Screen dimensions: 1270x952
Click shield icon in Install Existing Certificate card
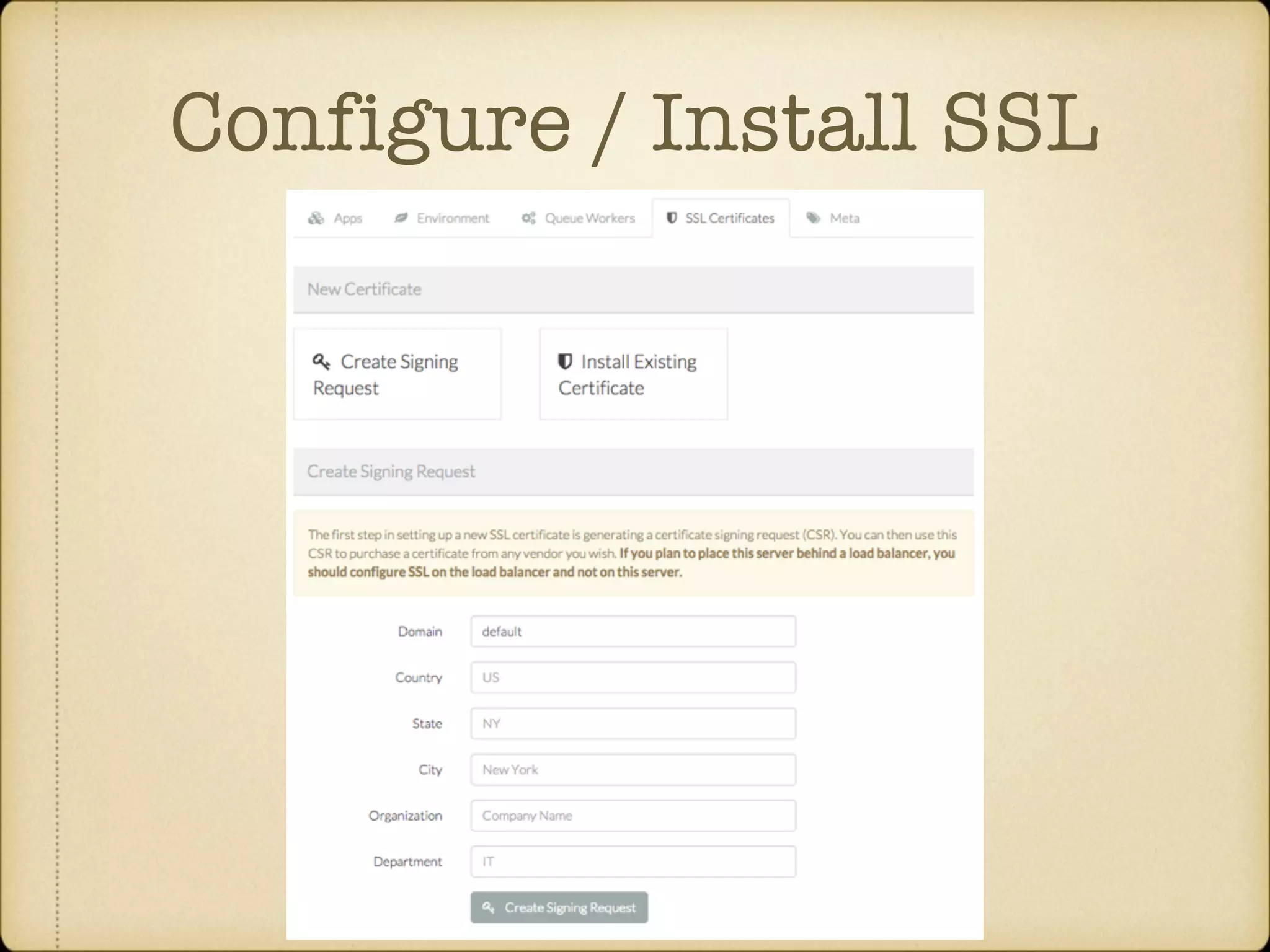coord(565,361)
